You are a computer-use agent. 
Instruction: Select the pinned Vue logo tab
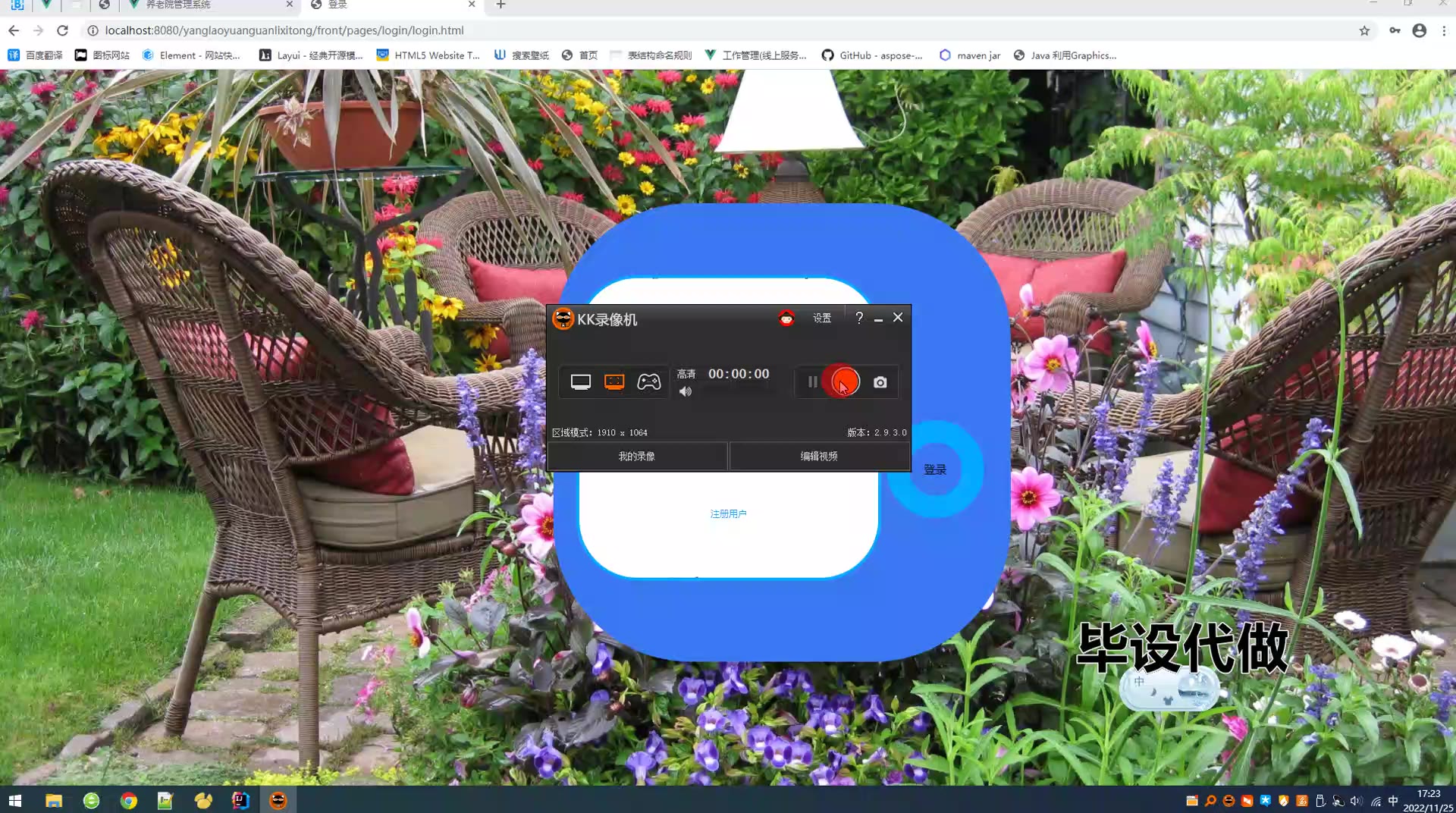(x=46, y=5)
